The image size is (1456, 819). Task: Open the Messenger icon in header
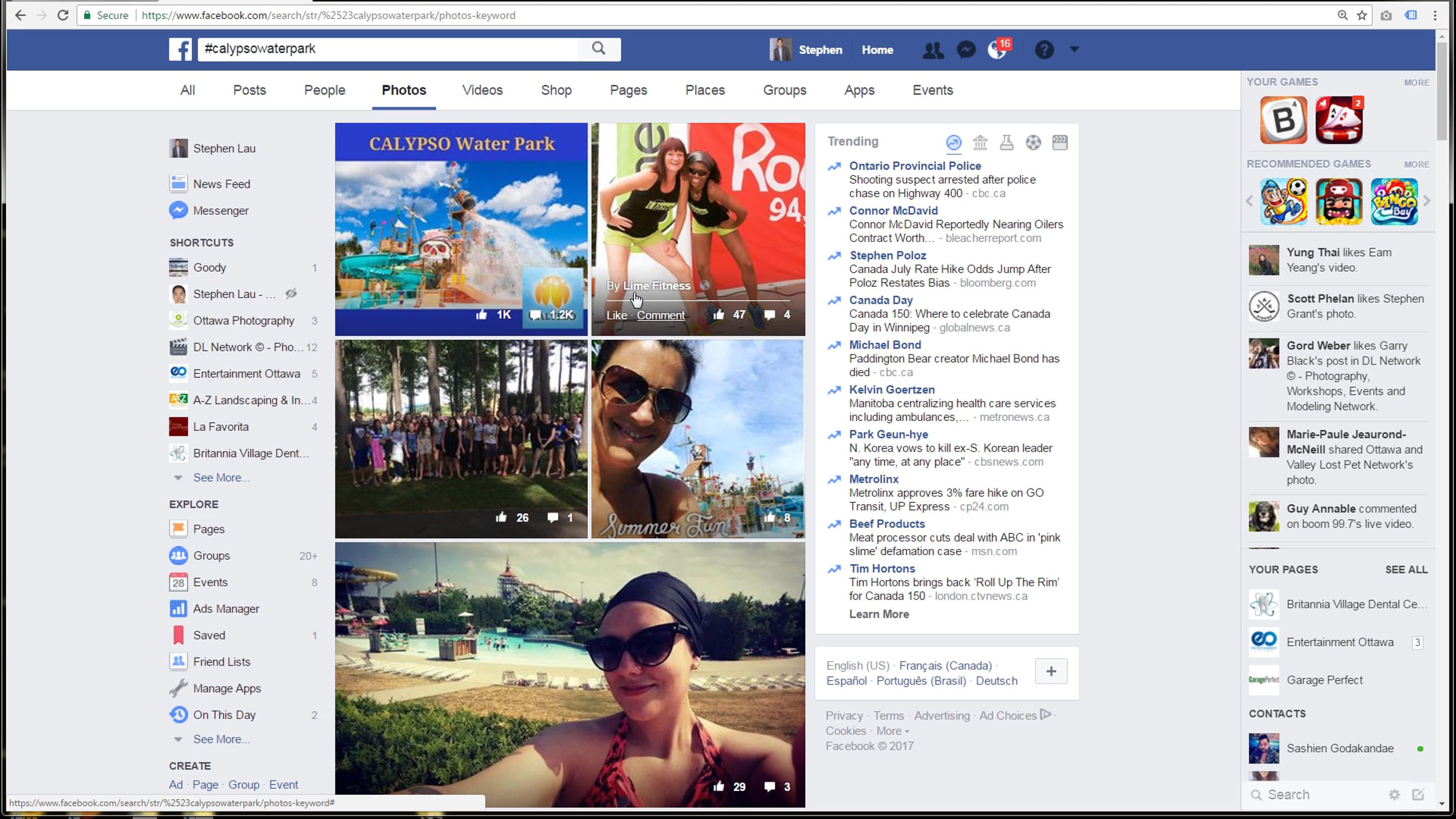pyautogui.click(x=966, y=50)
